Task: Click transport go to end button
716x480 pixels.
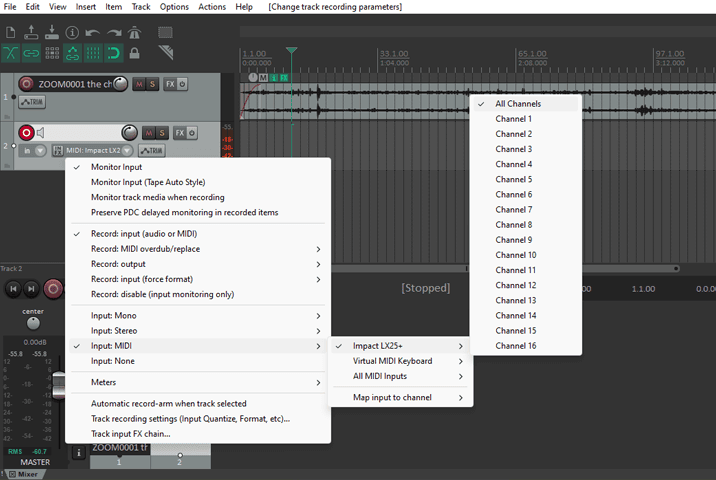Action: click(31, 289)
